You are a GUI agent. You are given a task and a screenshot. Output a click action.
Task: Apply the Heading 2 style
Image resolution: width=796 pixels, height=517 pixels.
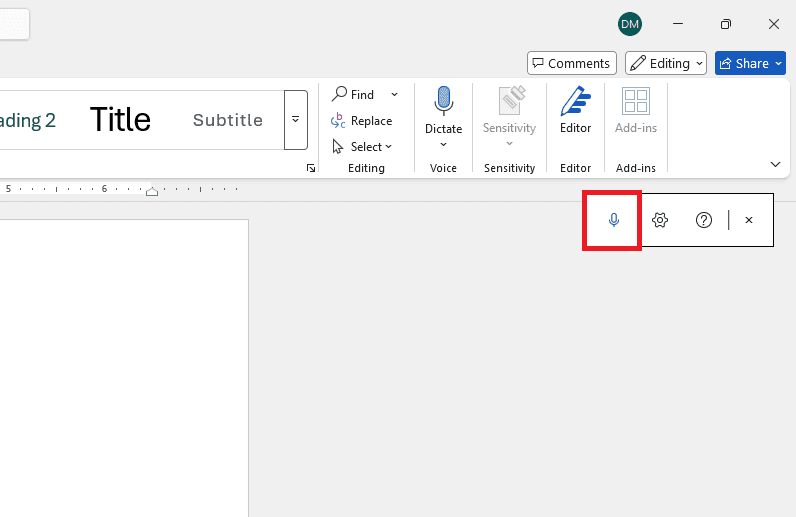point(26,120)
